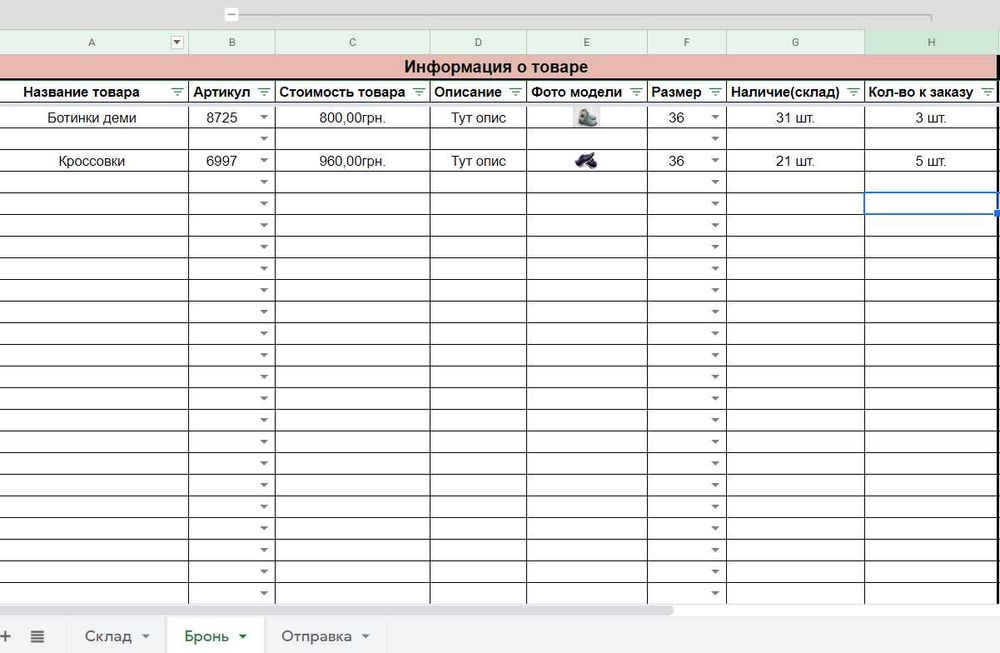The width and height of the screenshot is (1000, 653).
Task: Open the empty article dropdown below 8725
Action: click(264, 139)
